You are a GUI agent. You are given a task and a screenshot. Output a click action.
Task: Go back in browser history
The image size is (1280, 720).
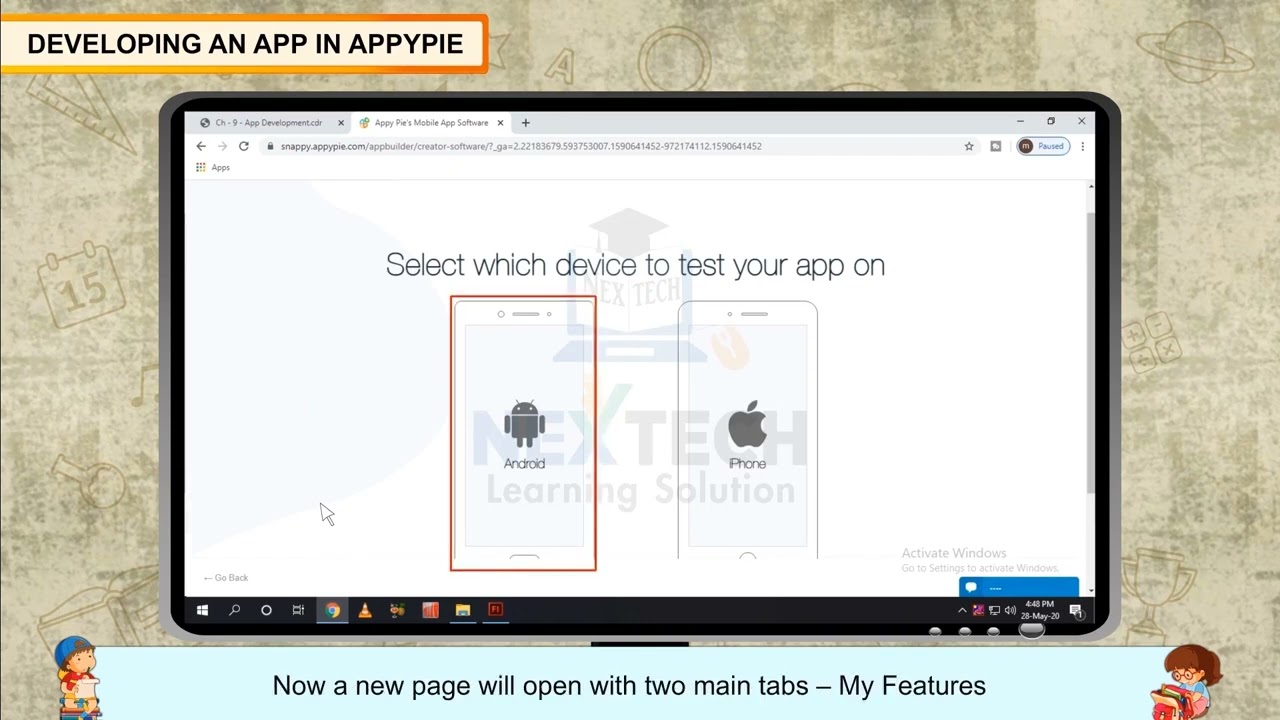[x=201, y=146]
